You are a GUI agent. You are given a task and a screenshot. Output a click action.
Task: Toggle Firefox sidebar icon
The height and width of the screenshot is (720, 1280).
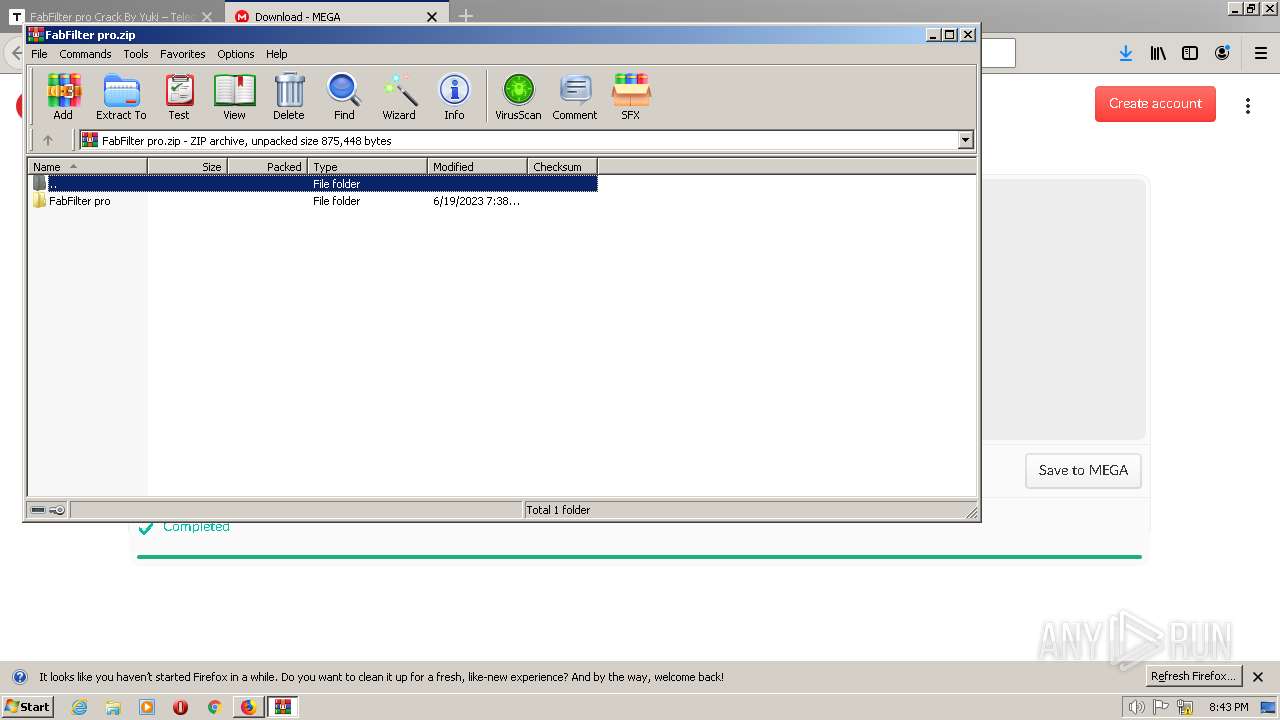click(x=1190, y=53)
